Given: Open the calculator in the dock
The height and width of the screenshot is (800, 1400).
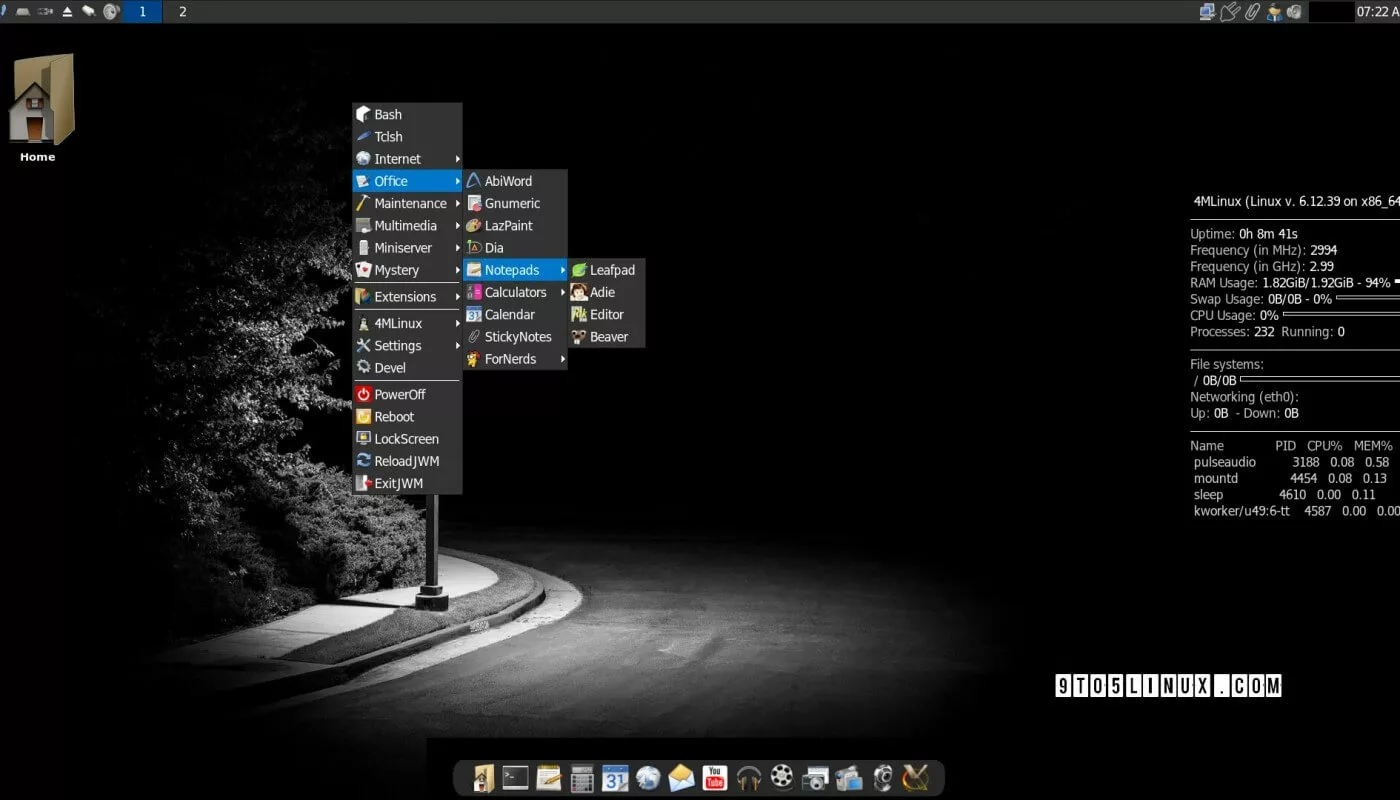Looking at the screenshot, I should pyautogui.click(x=581, y=777).
